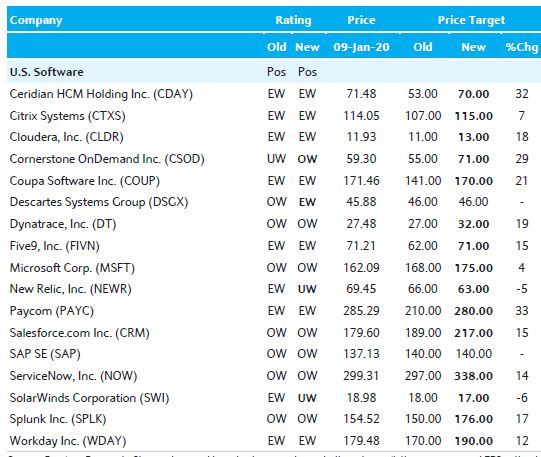
Task: Click Cornerstone old rating UW
Action: (276, 159)
